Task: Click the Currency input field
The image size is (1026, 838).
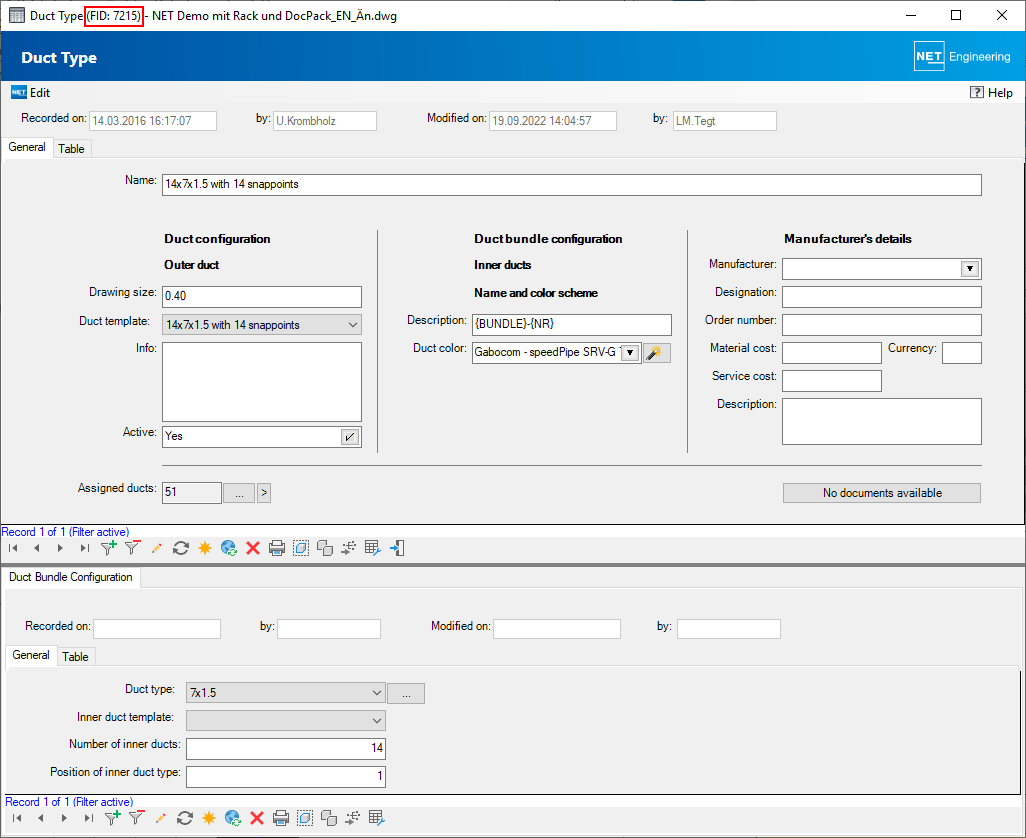Action: click(x=962, y=353)
